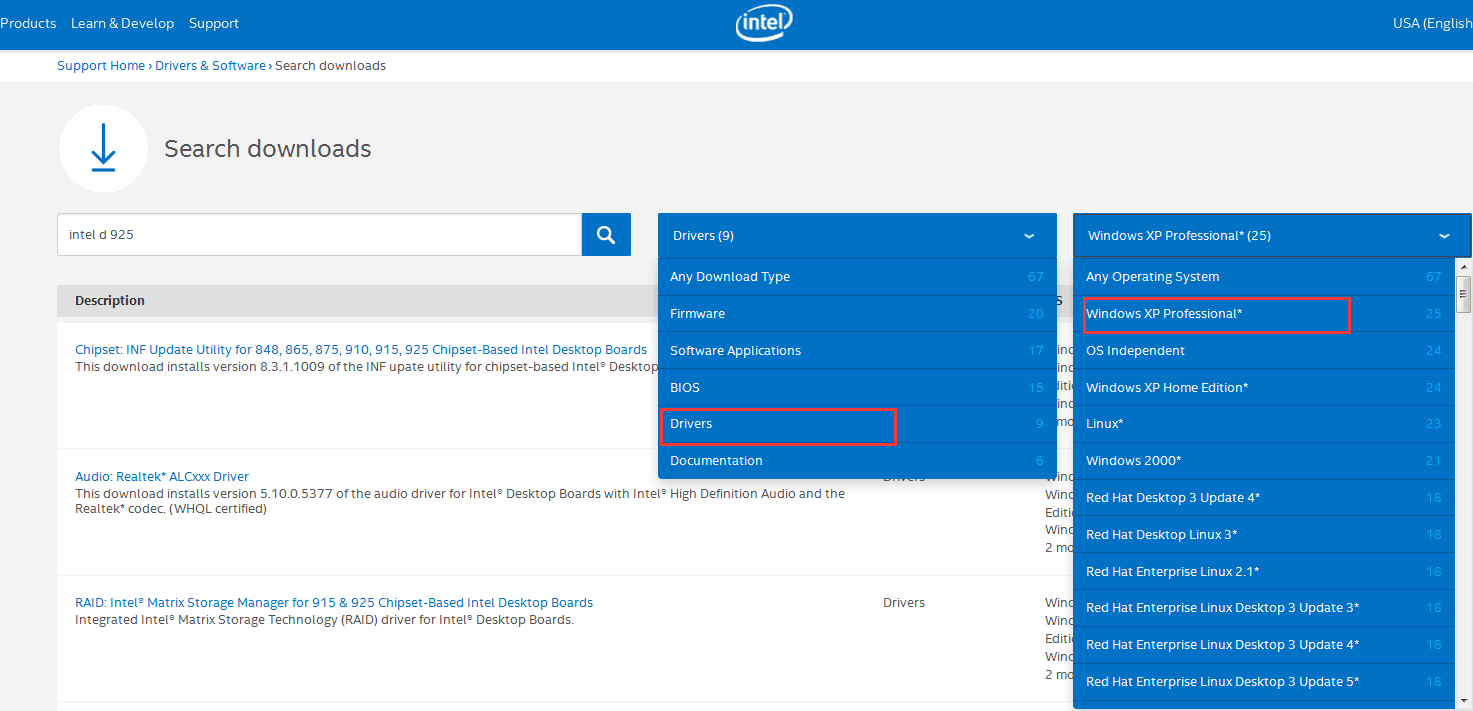Select the BIOS download type
The height and width of the screenshot is (711, 1473).
click(x=857, y=388)
